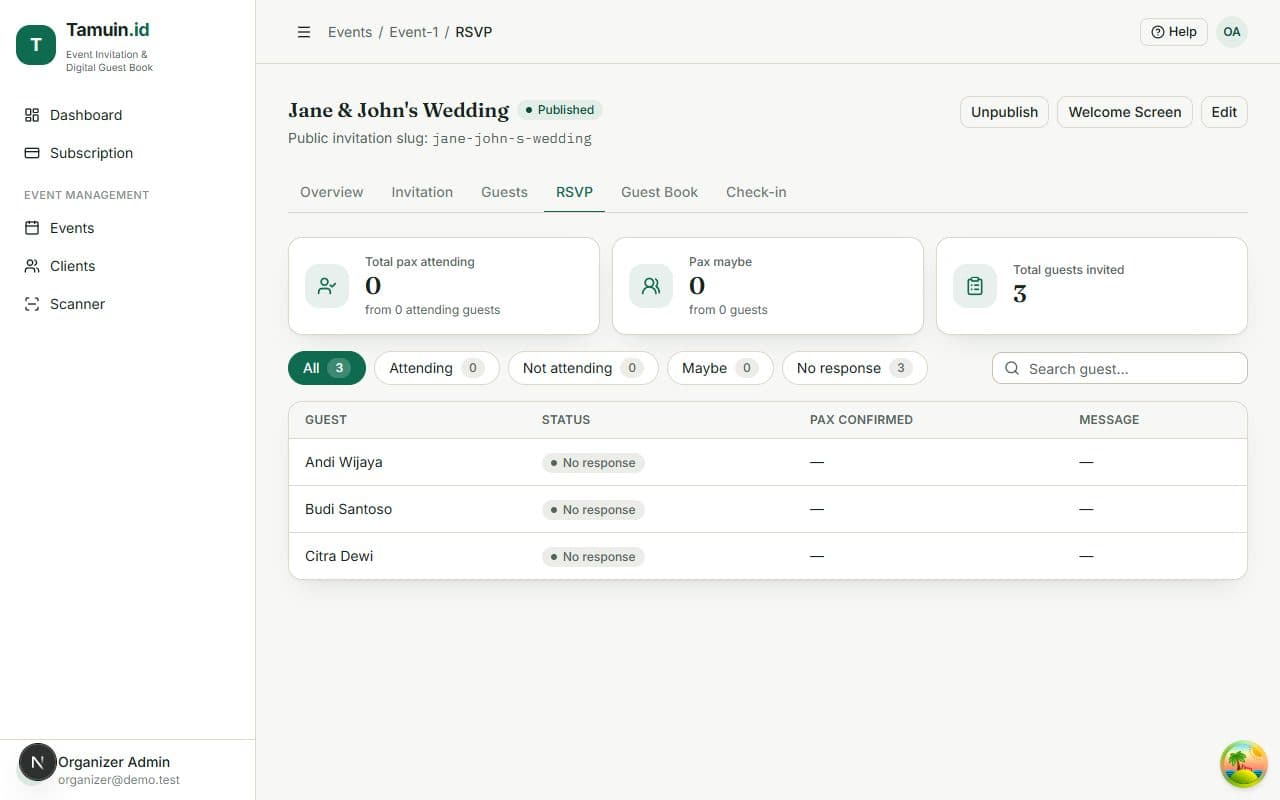The image size is (1280, 800).
Task: Click the Unpublish button
Action: tap(1005, 112)
